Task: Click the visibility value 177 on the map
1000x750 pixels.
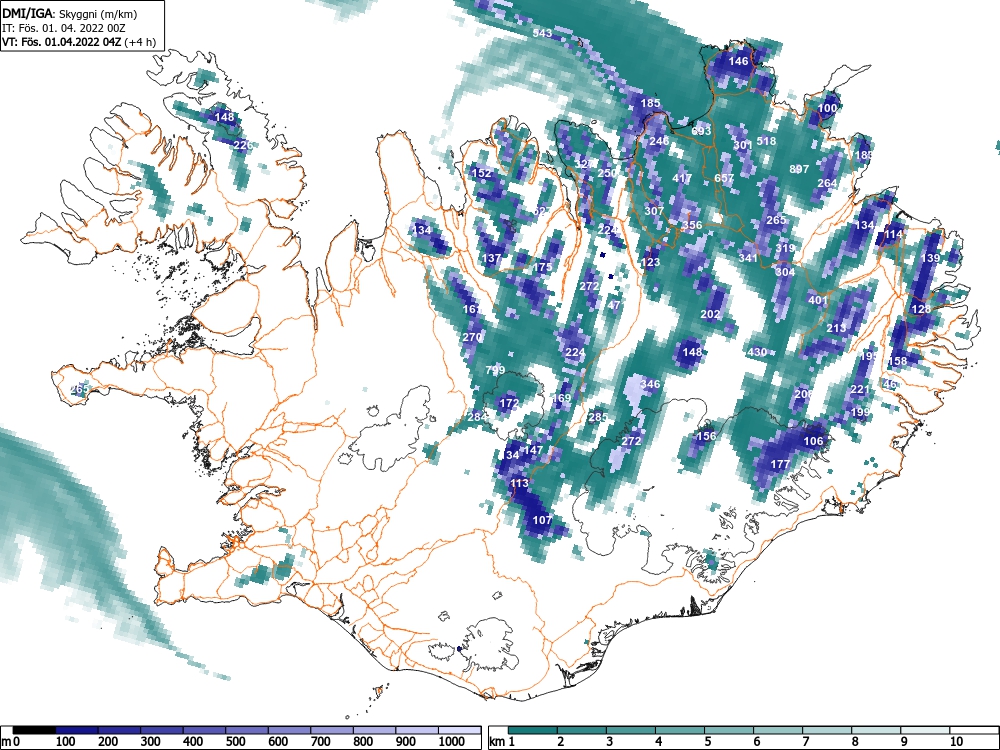Action: click(x=780, y=464)
